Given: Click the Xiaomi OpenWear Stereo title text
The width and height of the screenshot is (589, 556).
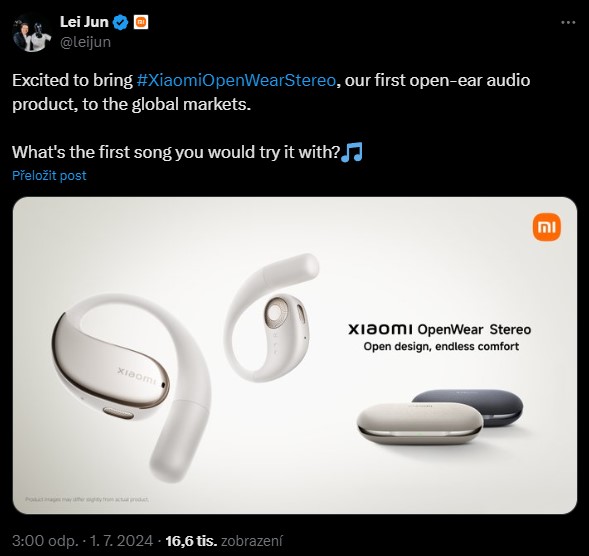Looking at the screenshot, I should point(439,329).
